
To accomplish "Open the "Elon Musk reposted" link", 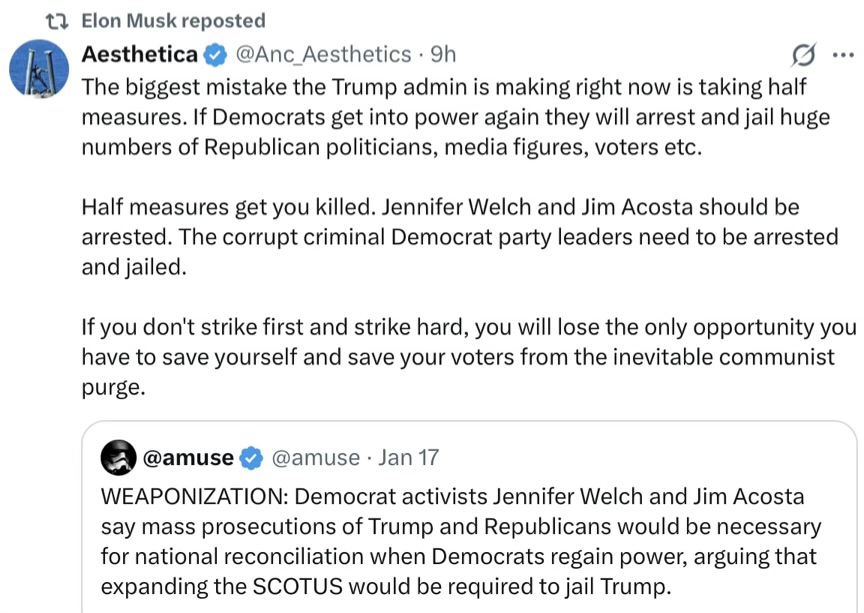I will coord(172,20).
